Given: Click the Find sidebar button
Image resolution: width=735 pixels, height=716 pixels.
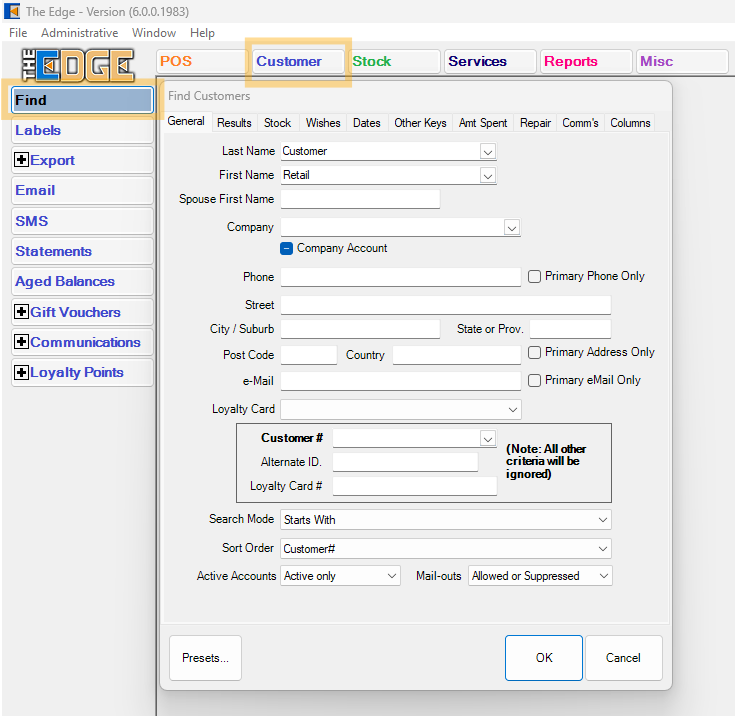Looking at the screenshot, I should click(82, 100).
